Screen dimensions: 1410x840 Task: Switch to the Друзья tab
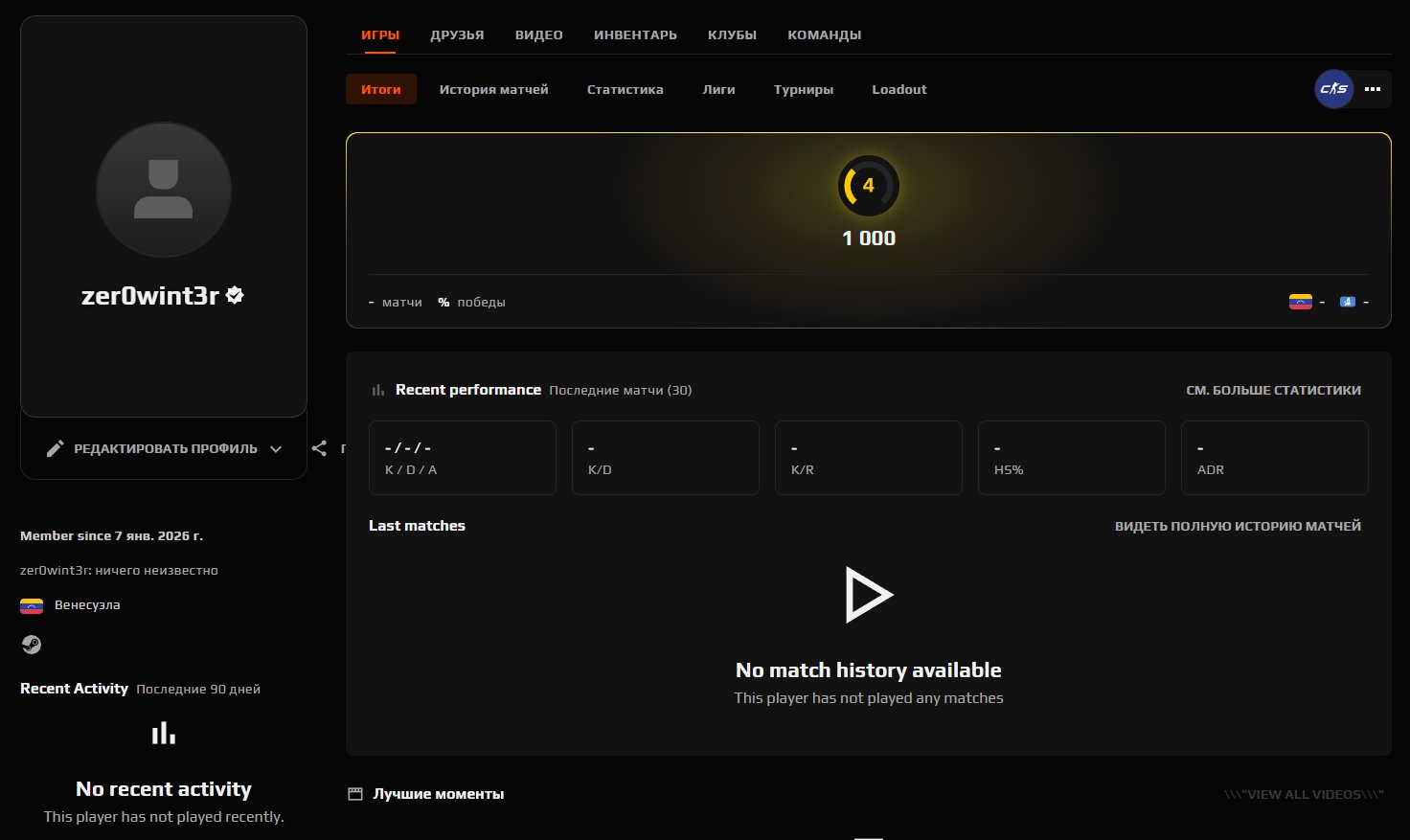[x=457, y=34]
